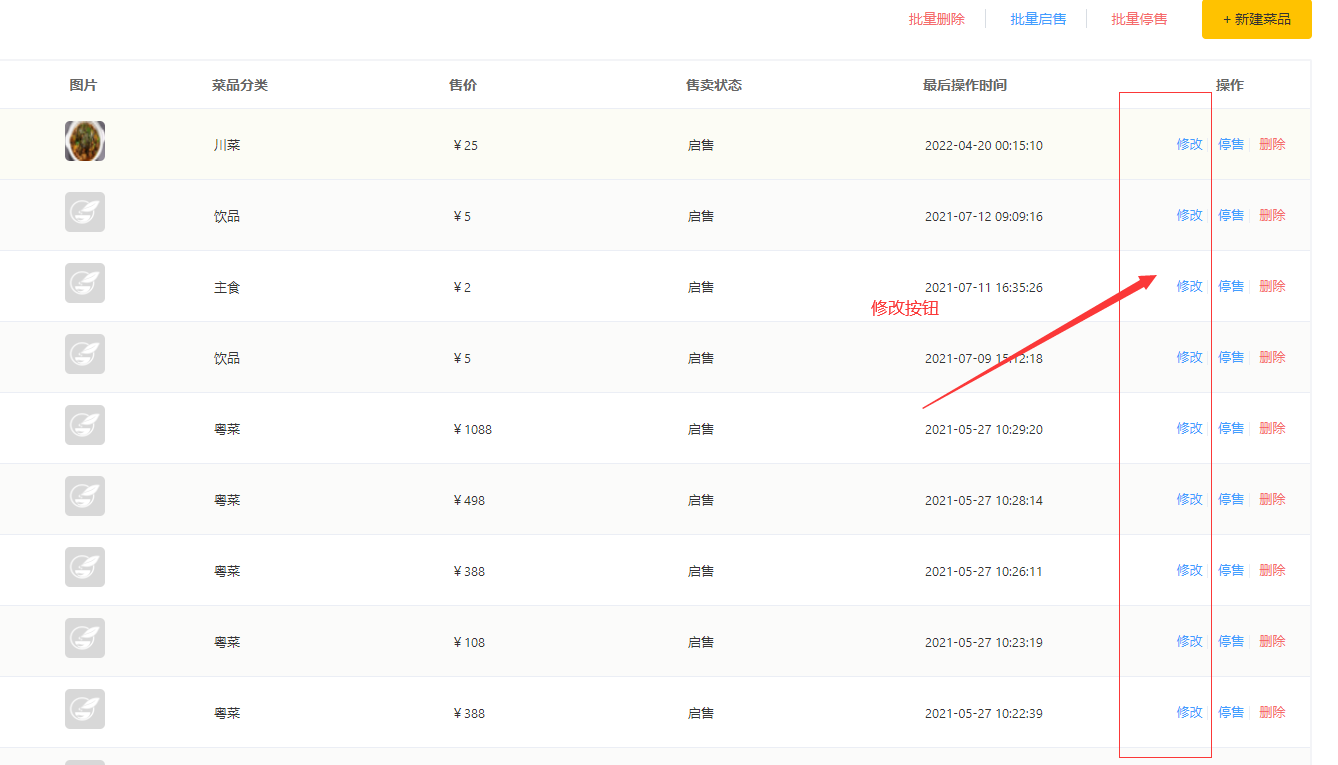Click the placeholder dish icon for 主食 row
This screenshot has width=1338, height=765.
point(85,283)
